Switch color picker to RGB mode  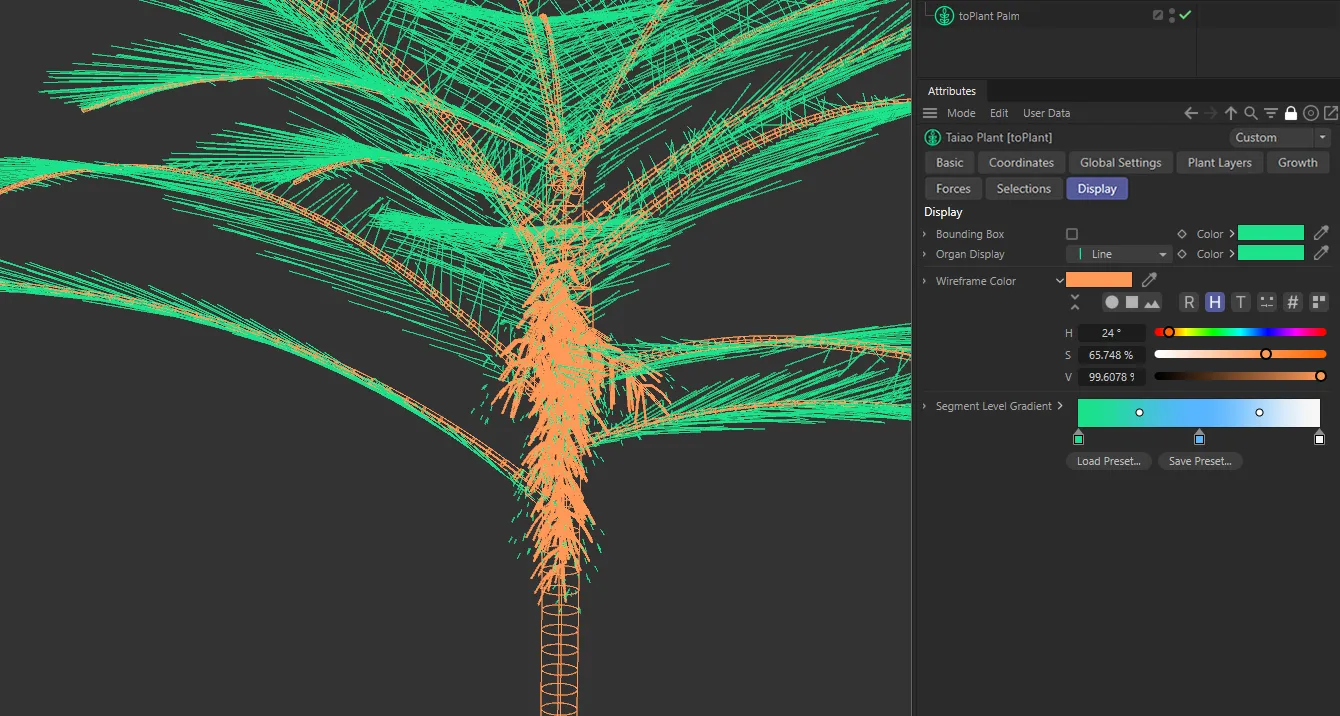click(1189, 302)
